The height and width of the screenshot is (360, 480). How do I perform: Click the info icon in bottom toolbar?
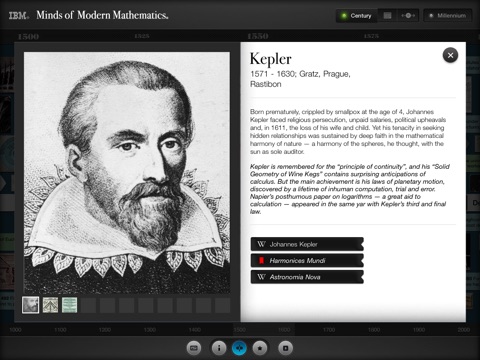[x=219, y=348]
